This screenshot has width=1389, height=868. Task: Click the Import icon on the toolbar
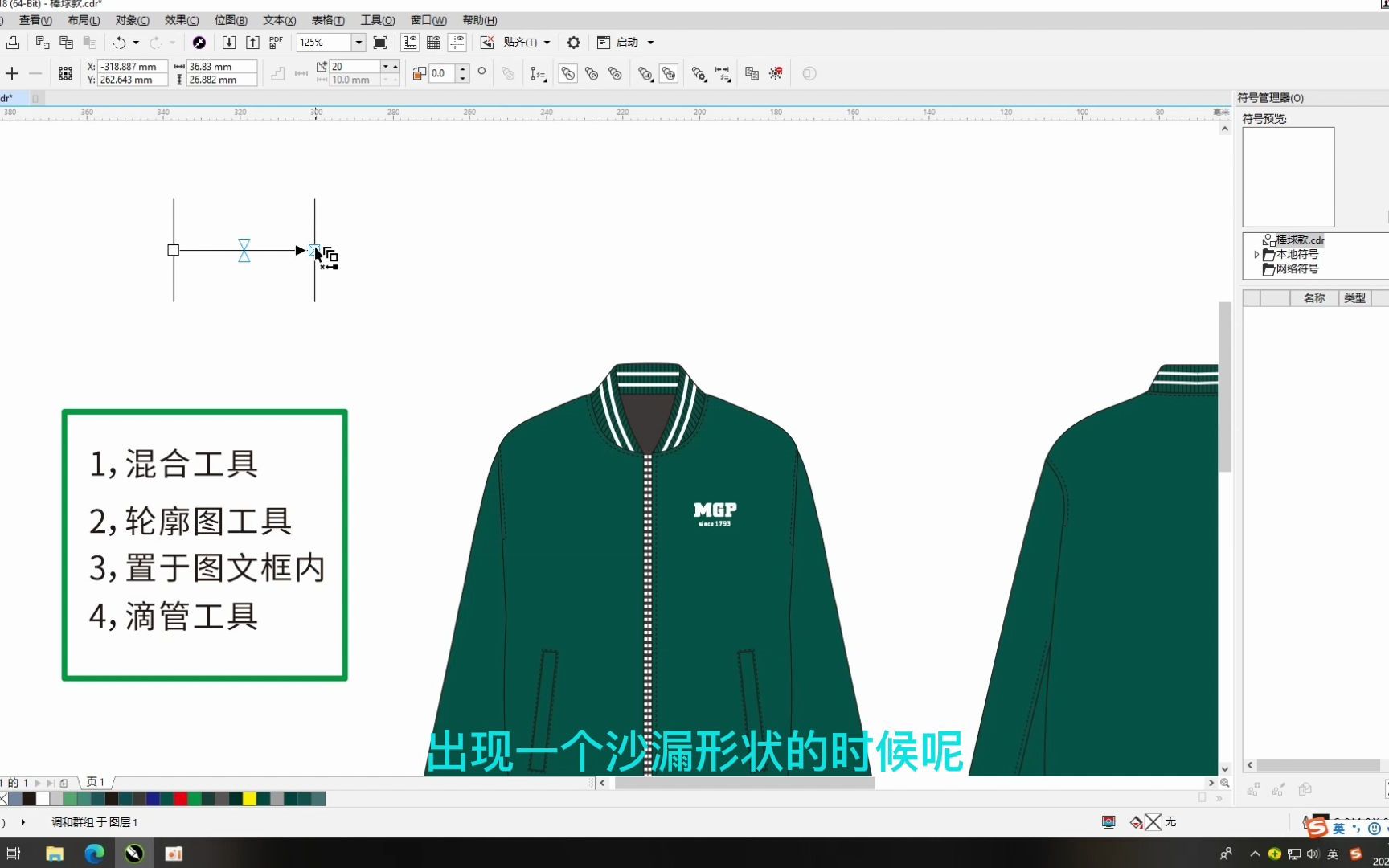tap(231, 42)
